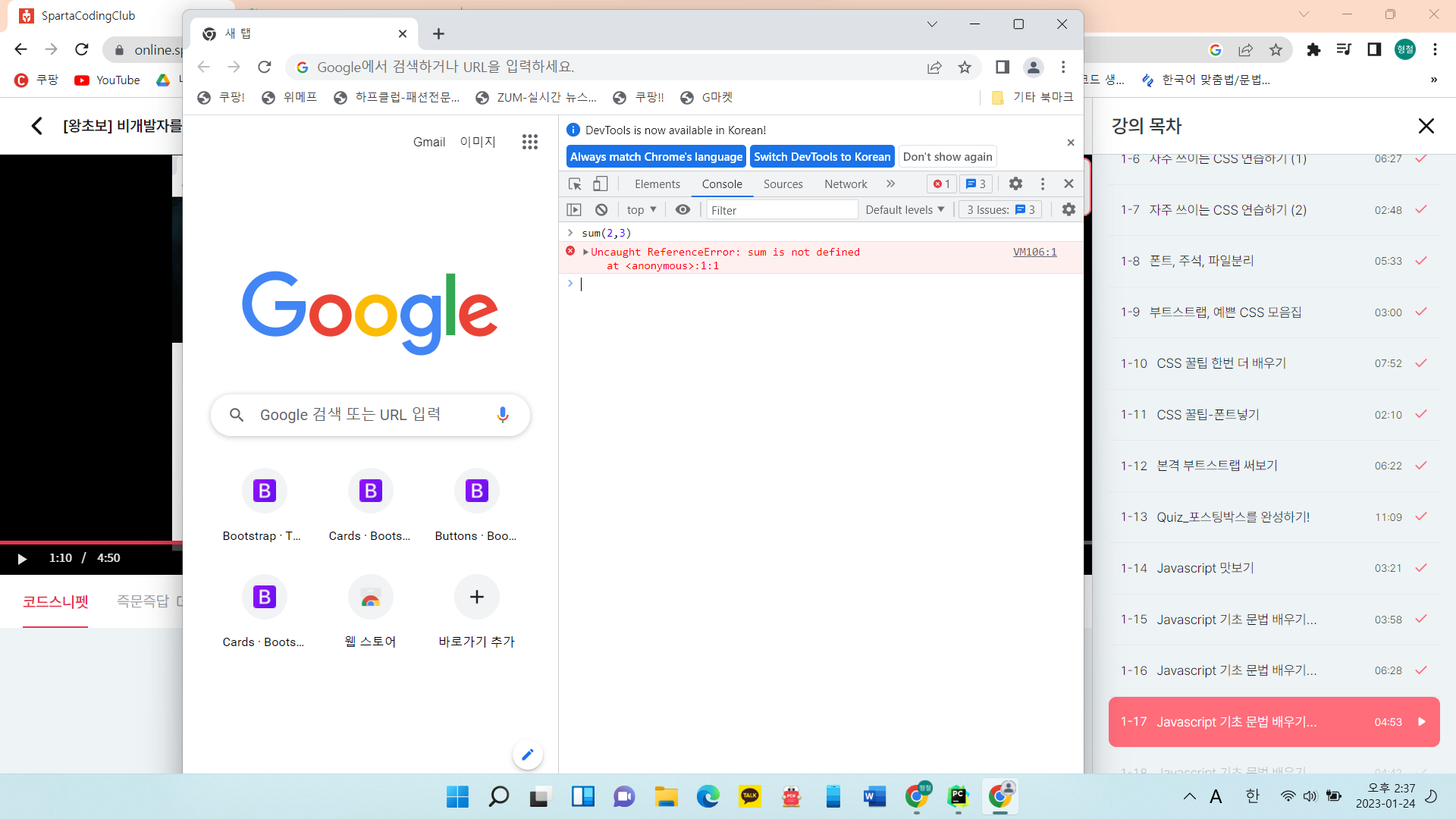The image size is (1456, 819).
Task: Open lecture 1-14 Javascript 맛보기
Action: point(1274,569)
